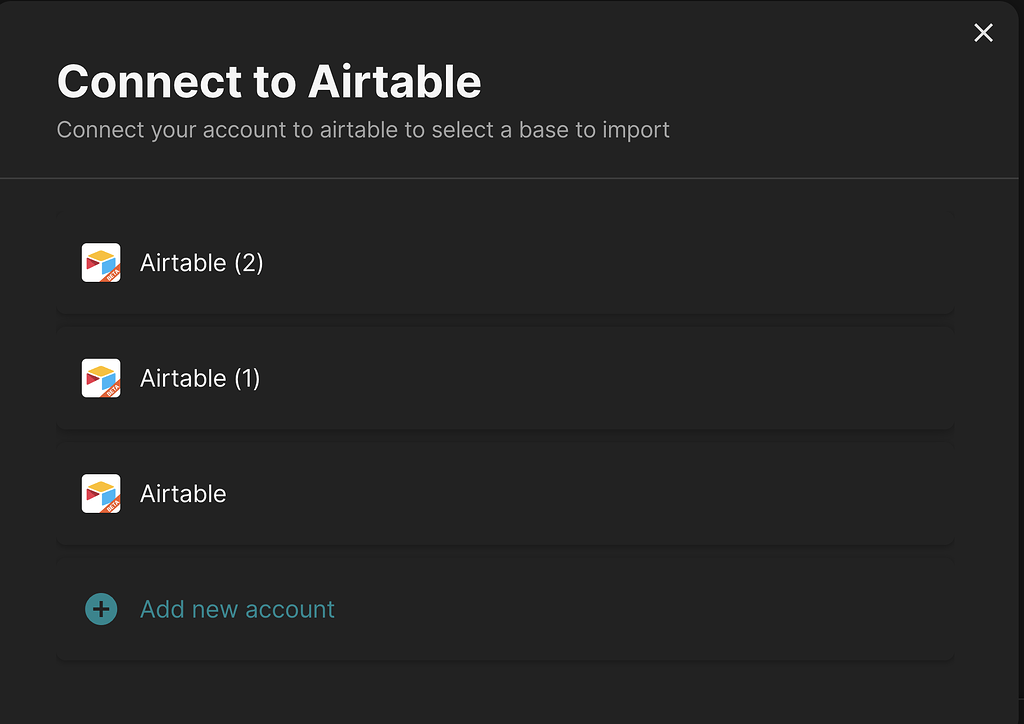Click the BETA badge on the Airtable (2) logo
1024x724 pixels.
112,274
